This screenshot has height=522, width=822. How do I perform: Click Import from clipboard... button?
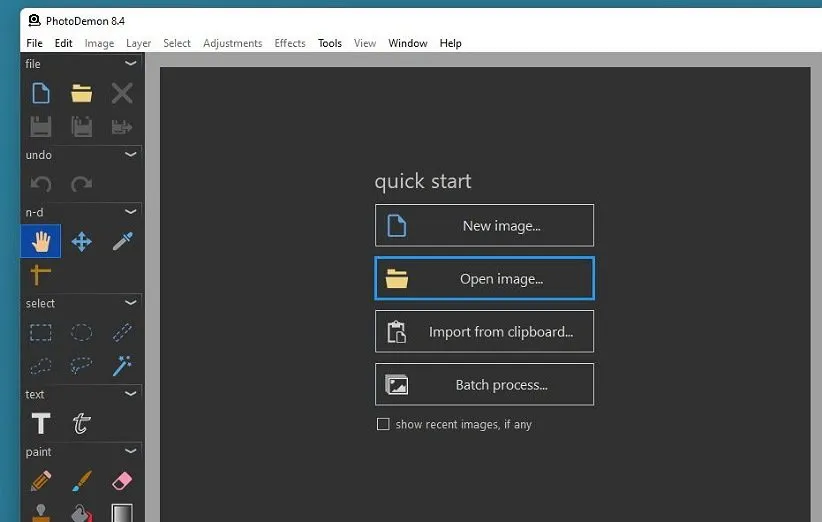[484, 332]
